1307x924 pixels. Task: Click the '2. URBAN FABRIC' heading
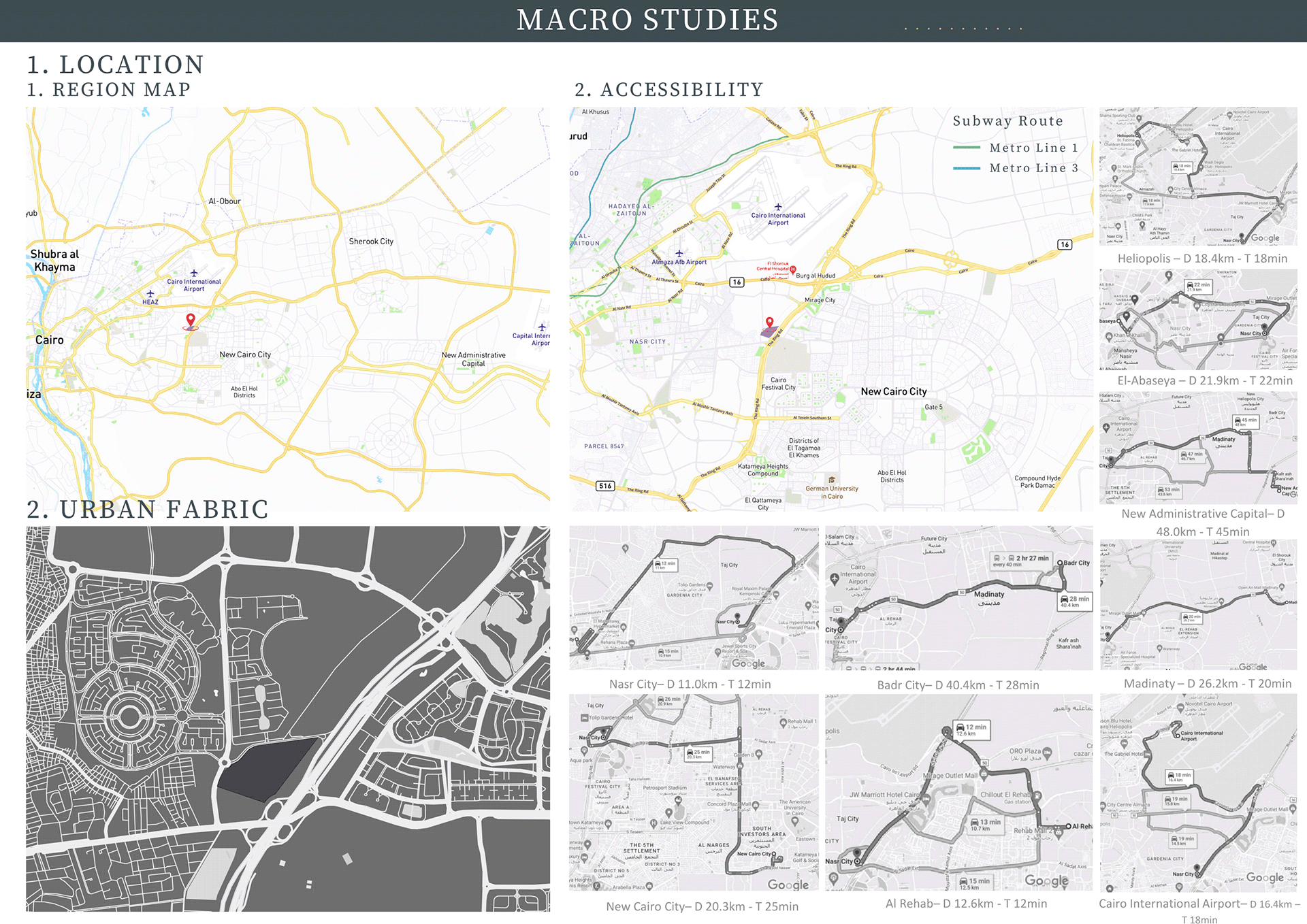[x=148, y=510]
